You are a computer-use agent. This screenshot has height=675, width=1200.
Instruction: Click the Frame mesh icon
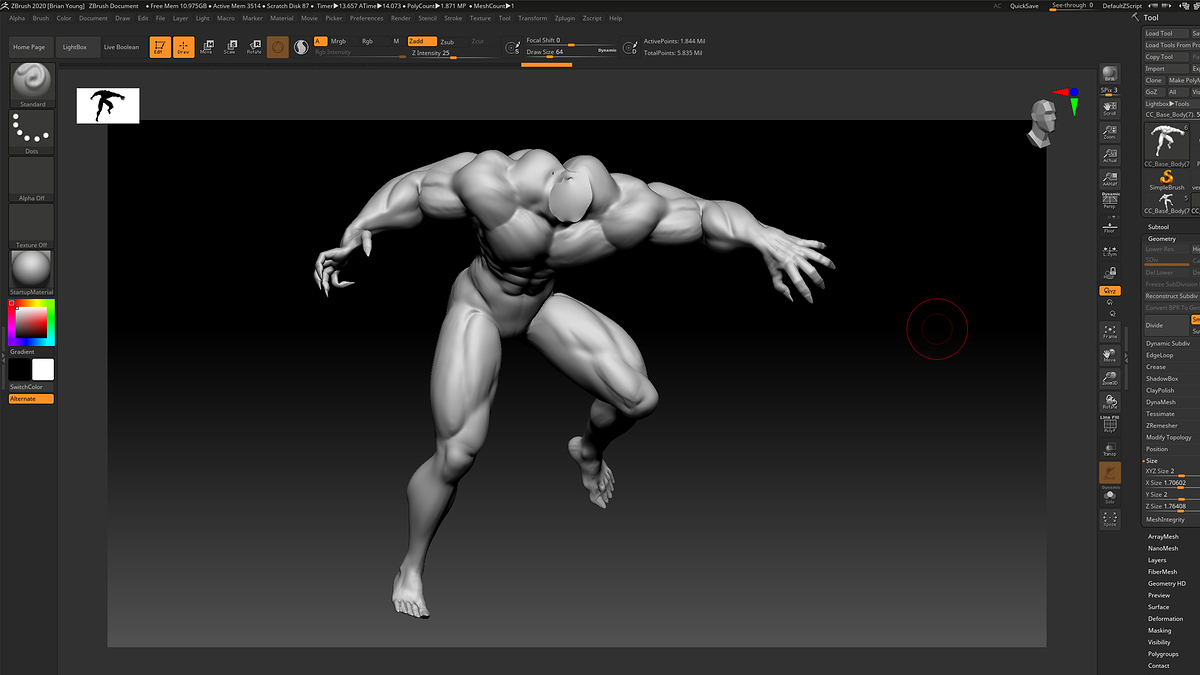1110,331
